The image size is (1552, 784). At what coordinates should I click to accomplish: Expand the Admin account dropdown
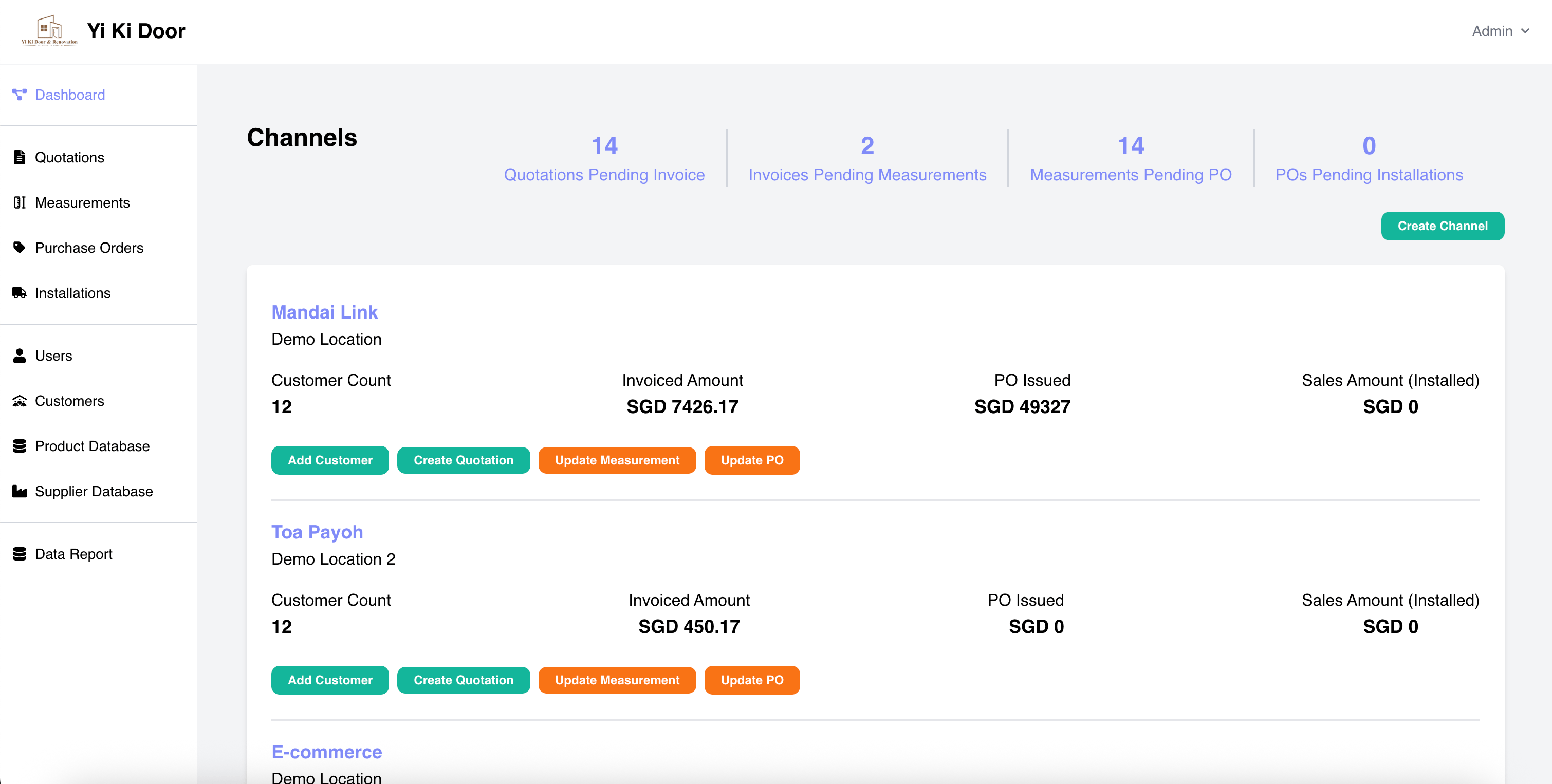pyautogui.click(x=1500, y=31)
